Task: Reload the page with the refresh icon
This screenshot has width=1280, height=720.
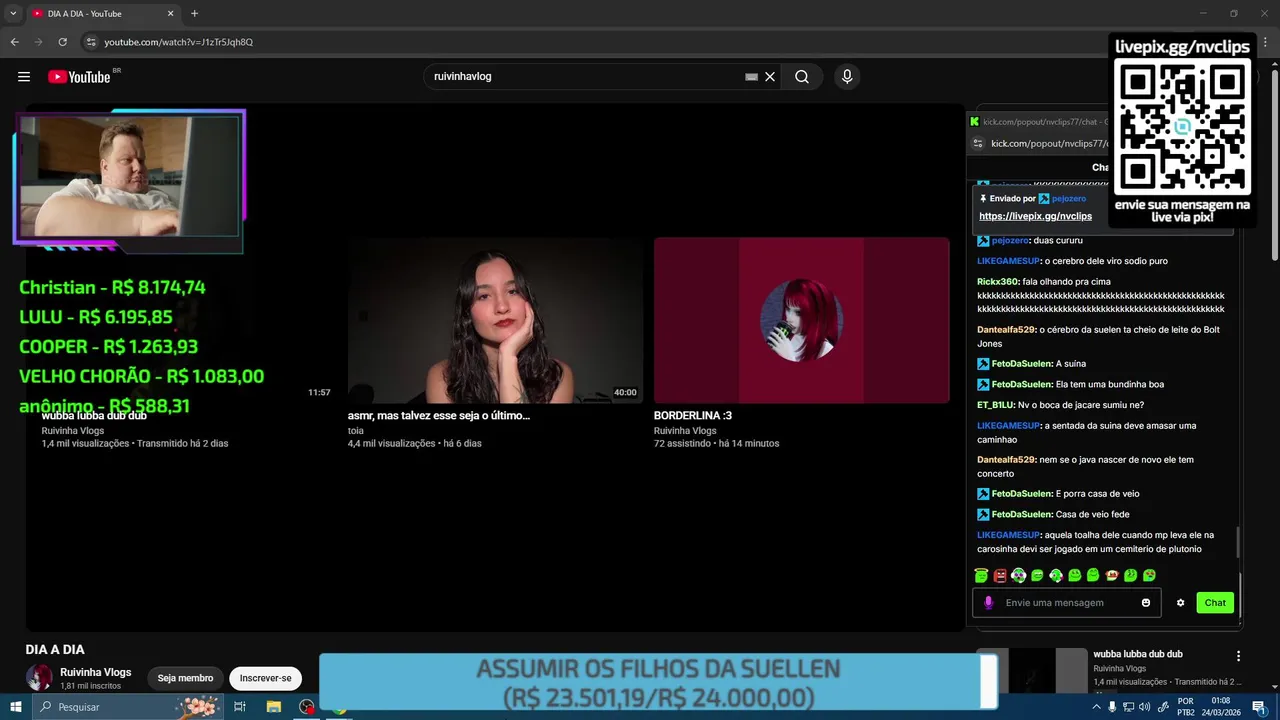Action: point(62,42)
